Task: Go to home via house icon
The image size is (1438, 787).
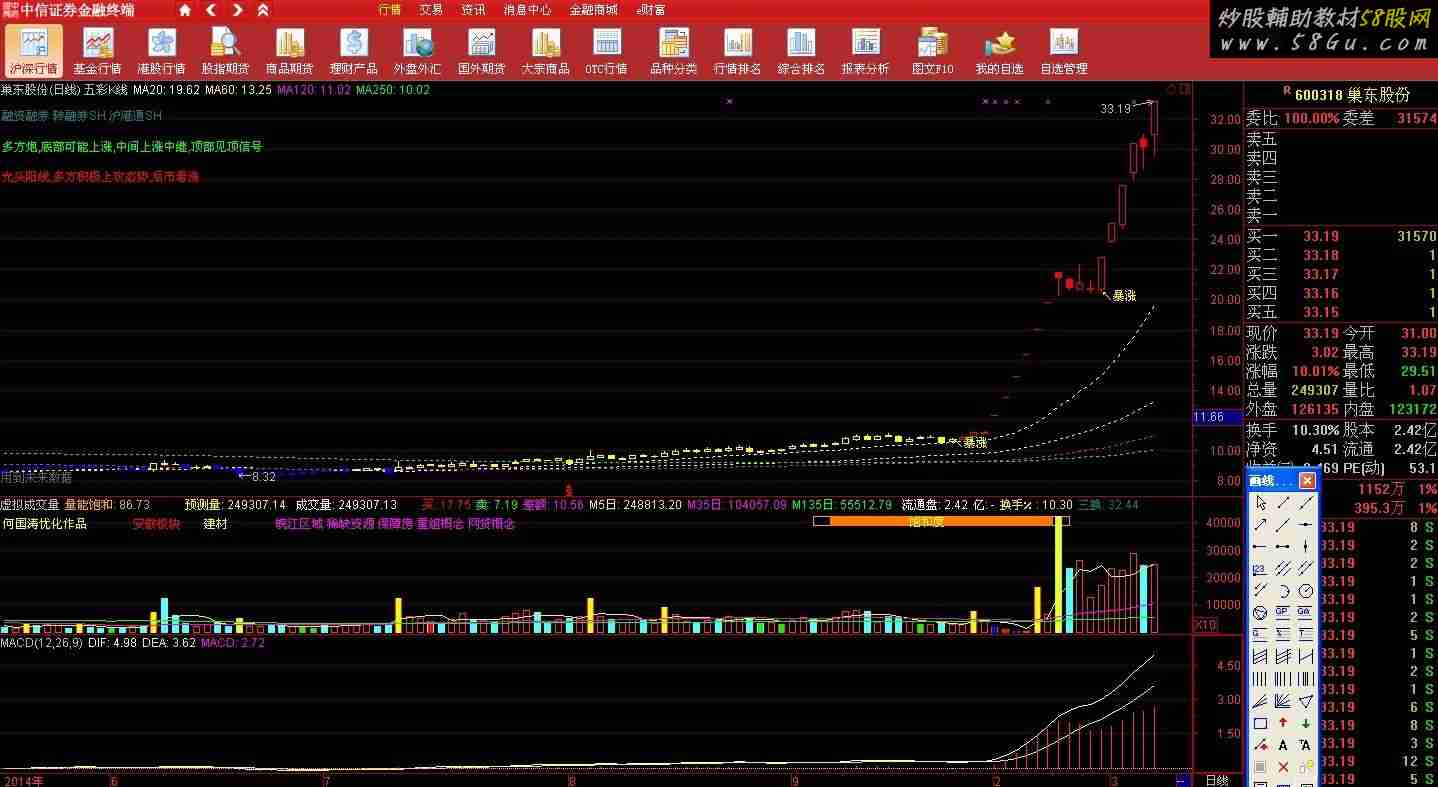Action: pyautogui.click(x=185, y=10)
